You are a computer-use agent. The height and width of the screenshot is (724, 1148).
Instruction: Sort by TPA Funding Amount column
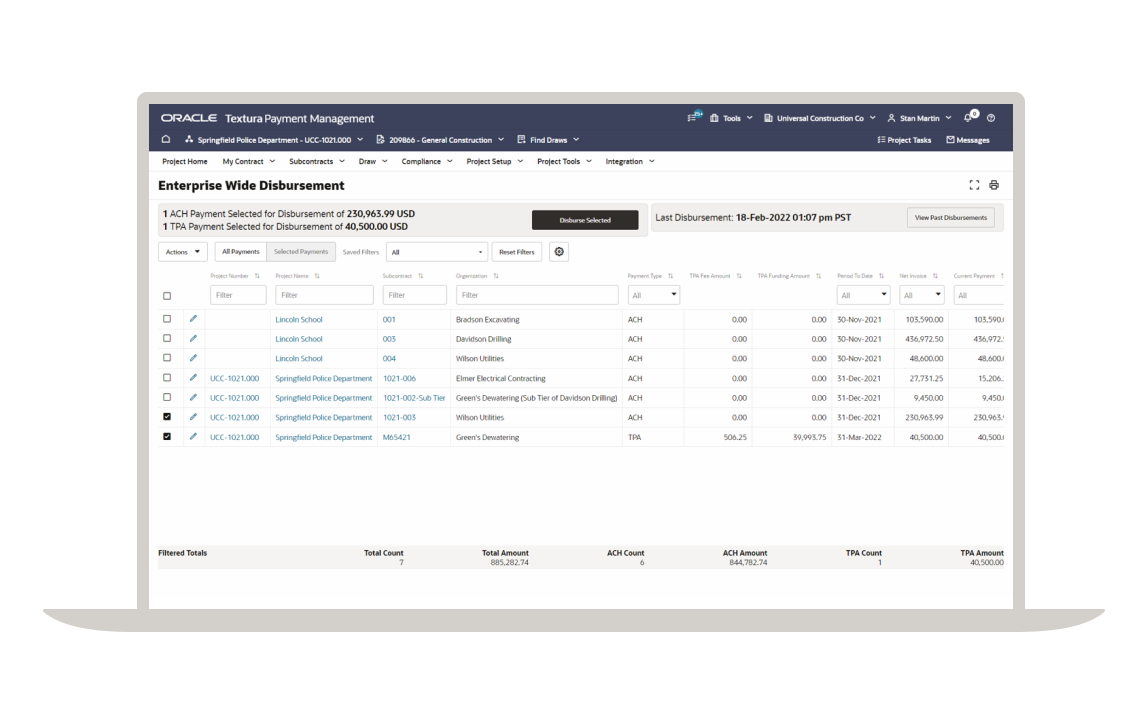point(819,276)
